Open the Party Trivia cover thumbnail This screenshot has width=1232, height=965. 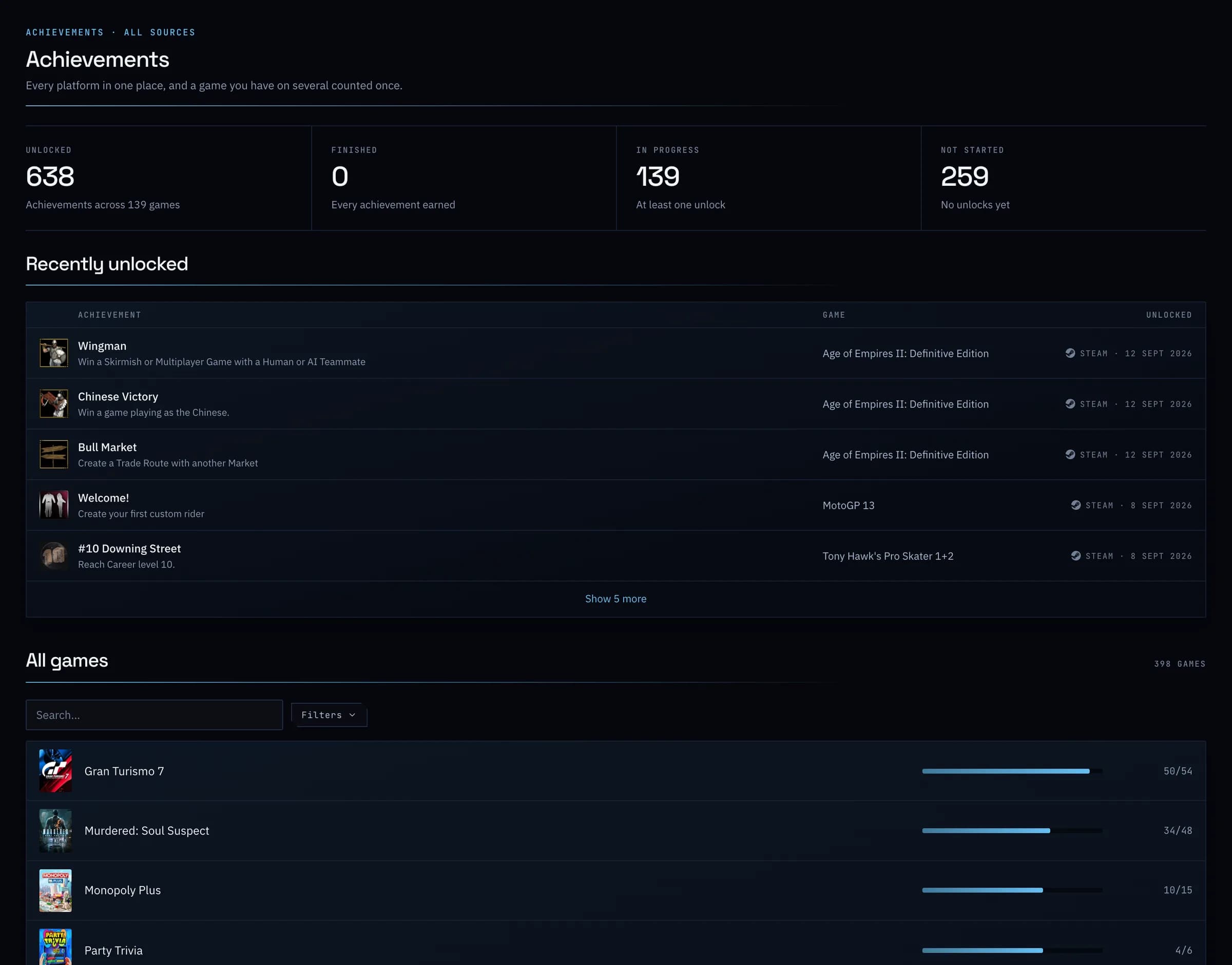(55, 948)
